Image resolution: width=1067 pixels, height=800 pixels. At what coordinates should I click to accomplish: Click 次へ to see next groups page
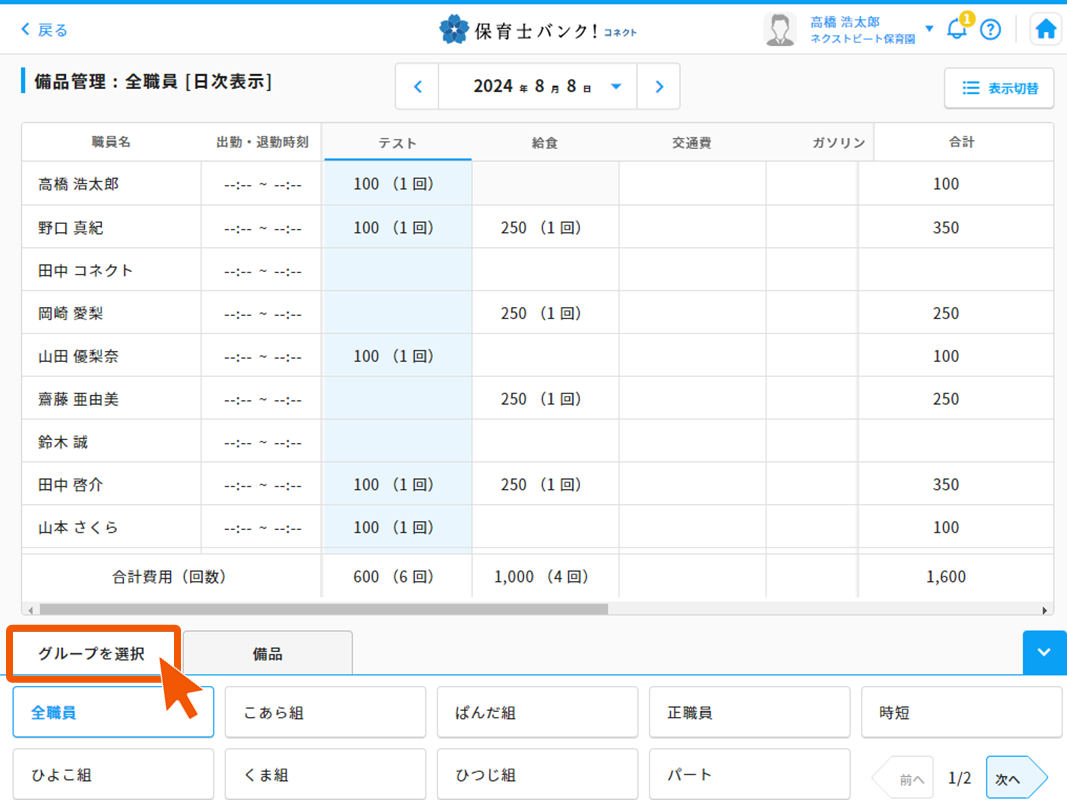1014,778
